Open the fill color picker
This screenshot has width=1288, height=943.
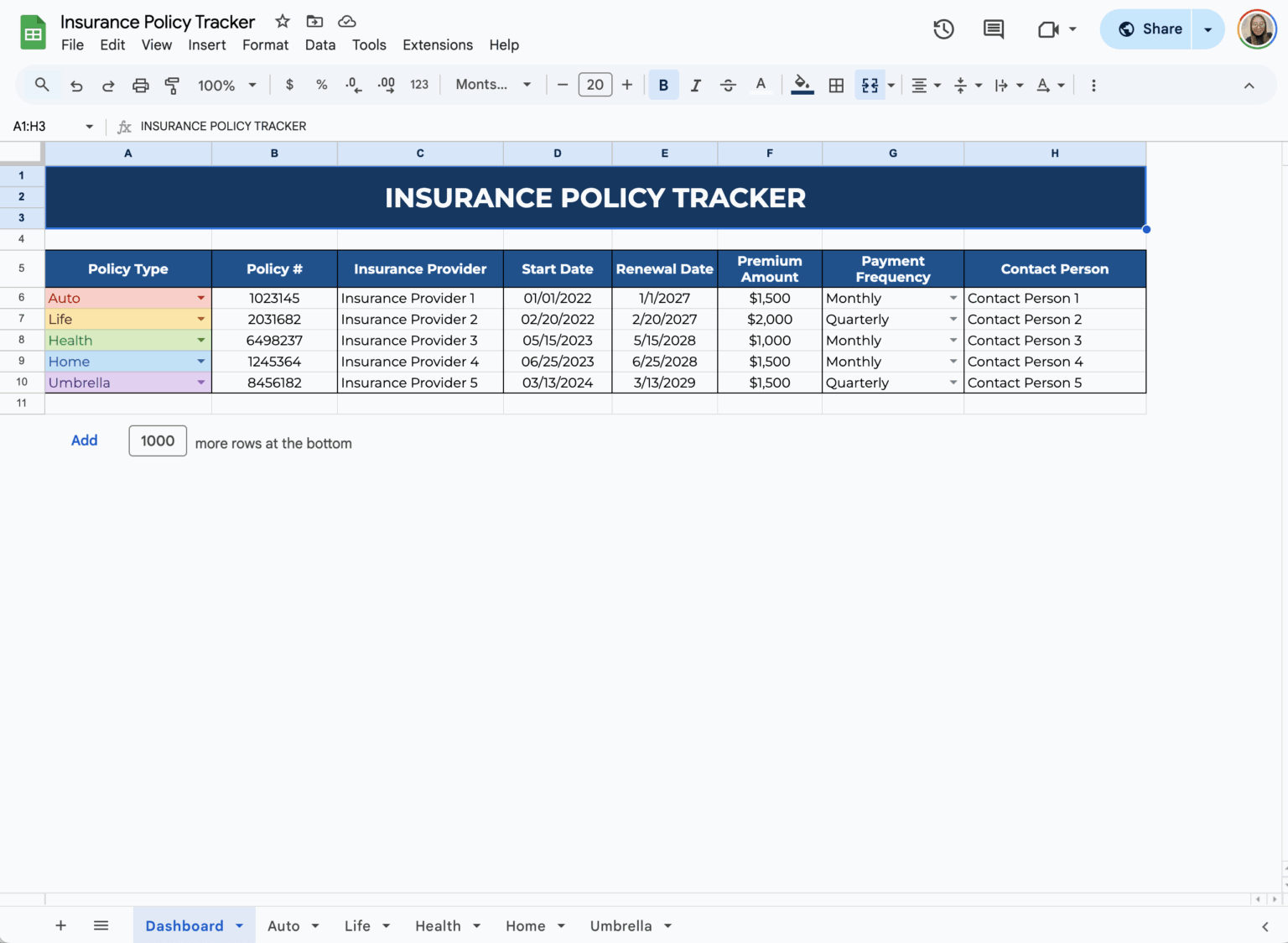[x=802, y=85]
